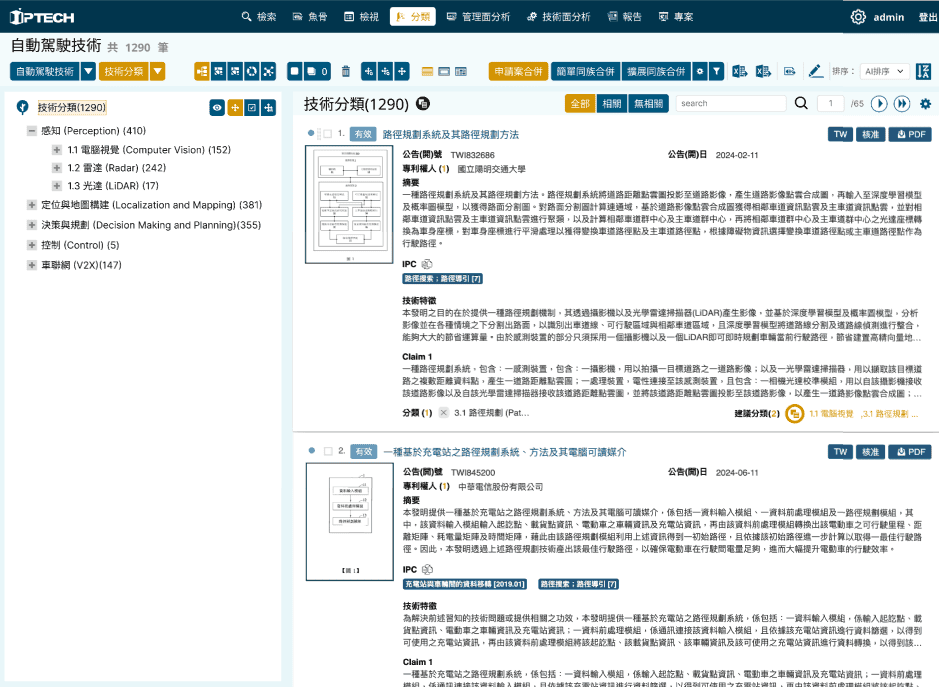Open PDF for patent TWI832686
The image size is (939, 687).
[909, 134]
